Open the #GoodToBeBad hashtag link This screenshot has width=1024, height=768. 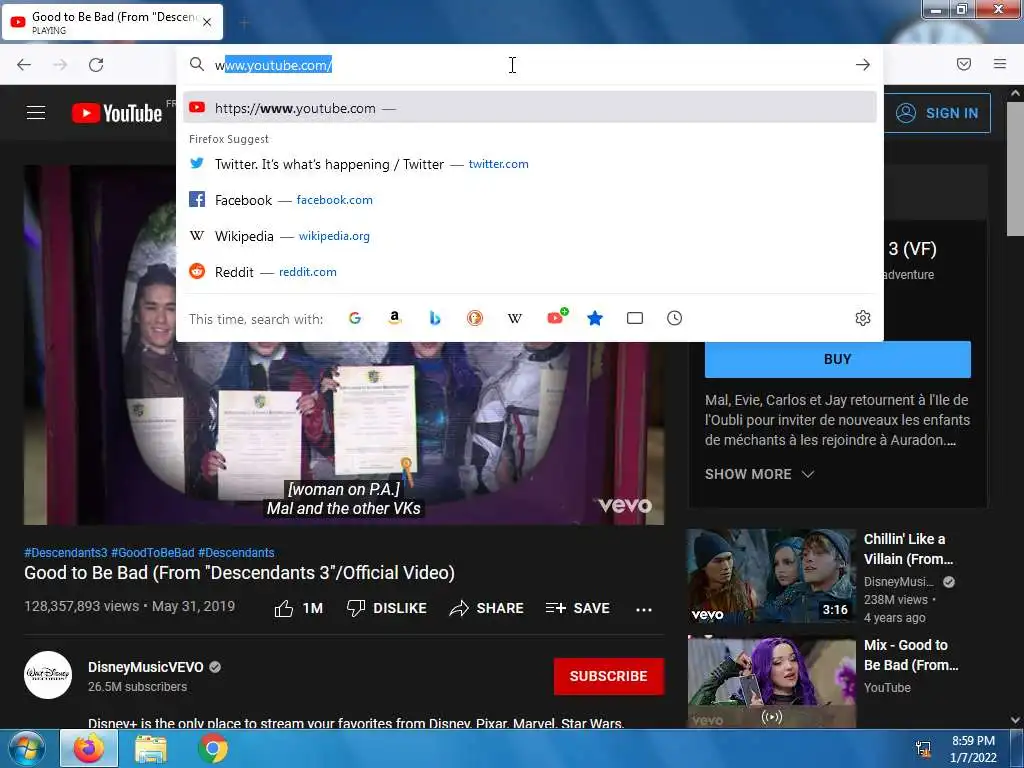[x=153, y=552]
